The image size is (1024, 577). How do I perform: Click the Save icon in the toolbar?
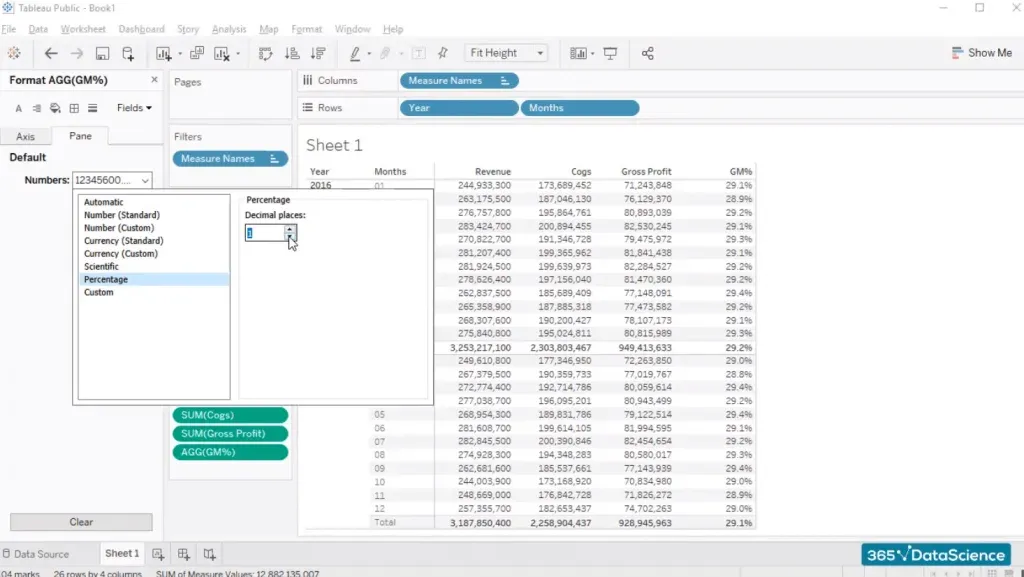click(102, 53)
